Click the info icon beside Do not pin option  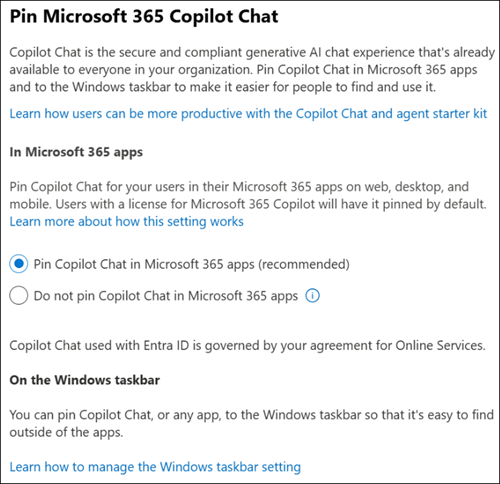[312, 296]
